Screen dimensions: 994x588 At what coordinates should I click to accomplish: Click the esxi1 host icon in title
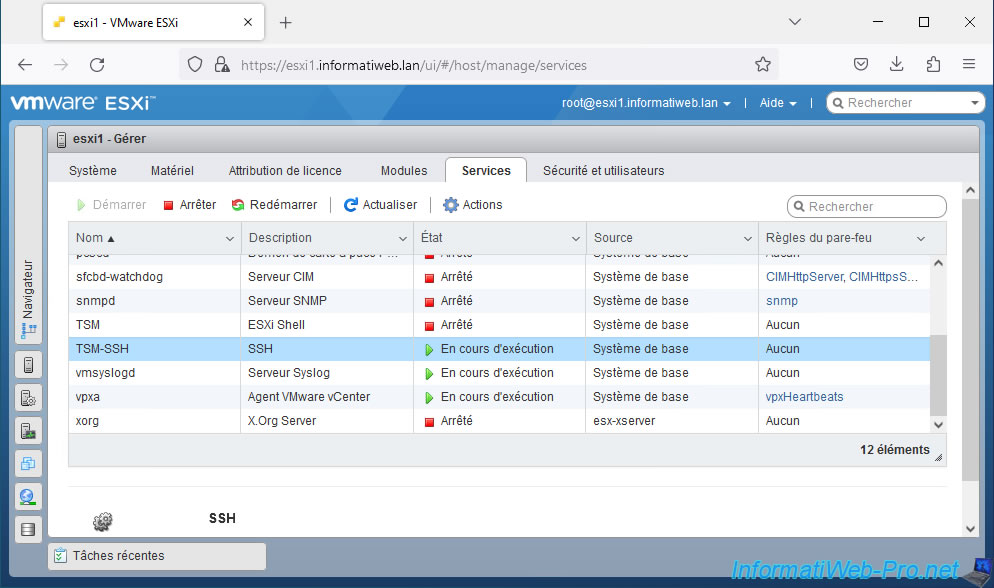[61, 139]
